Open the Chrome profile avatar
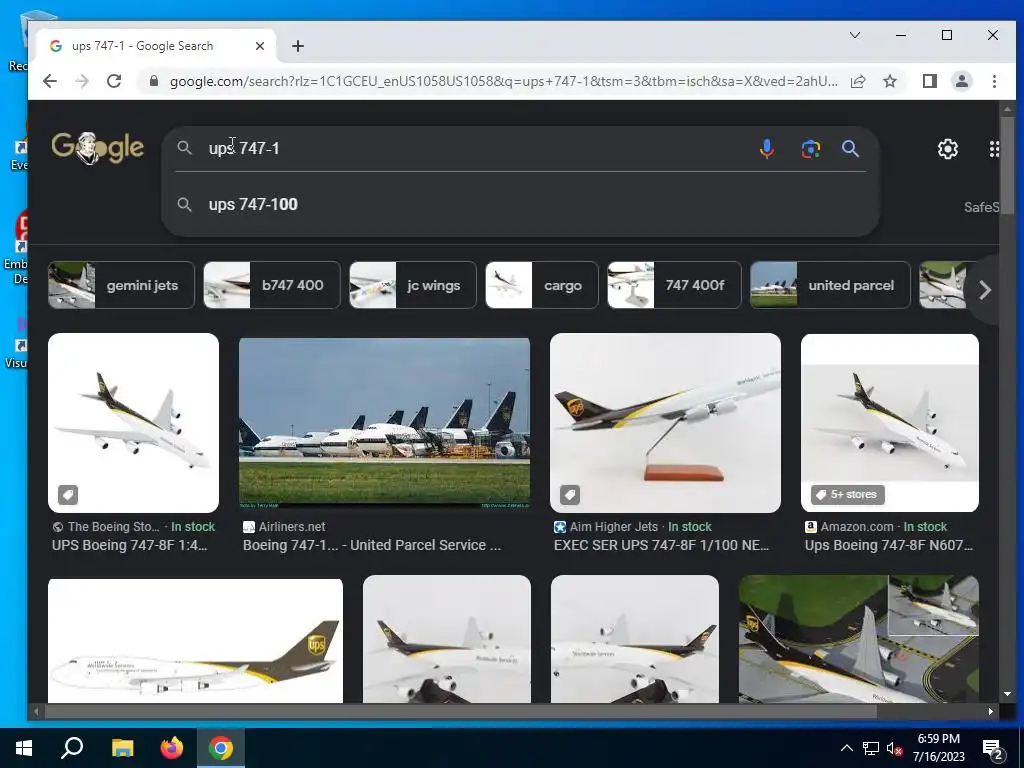The image size is (1024, 768). pos(962,81)
